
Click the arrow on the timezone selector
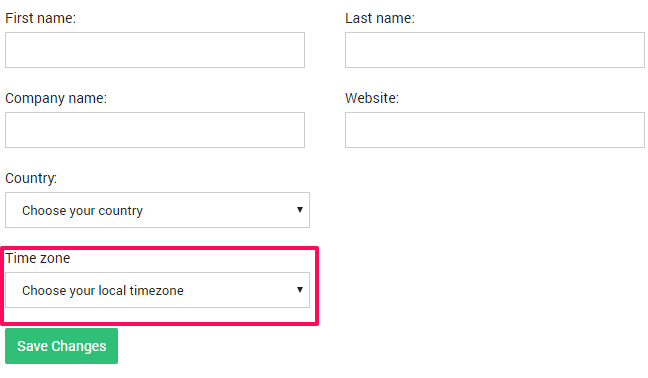coord(300,290)
